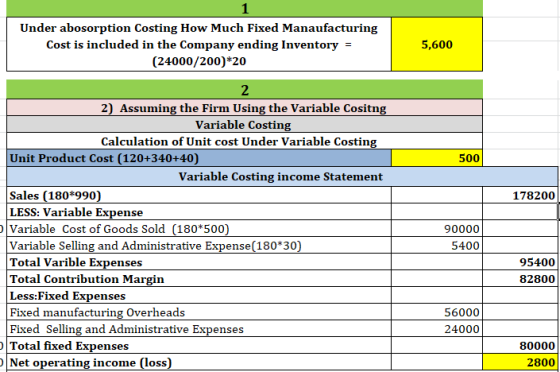The image size is (560, 372).
Task: Select 'Variable Cost of Goods Sold (180*500)' cell
Action: pyautogui.click(x=199, y=228)
